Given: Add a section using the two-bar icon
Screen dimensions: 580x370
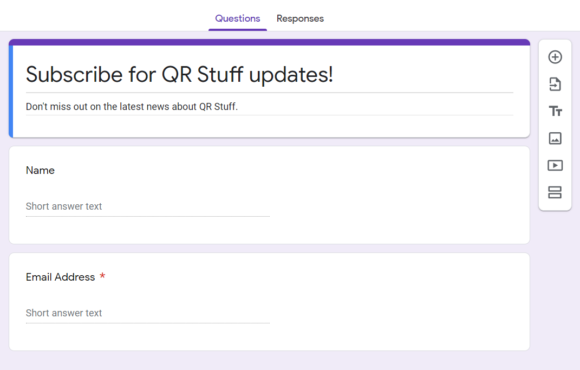Looking at the screenshot, I should click(555, 192).
